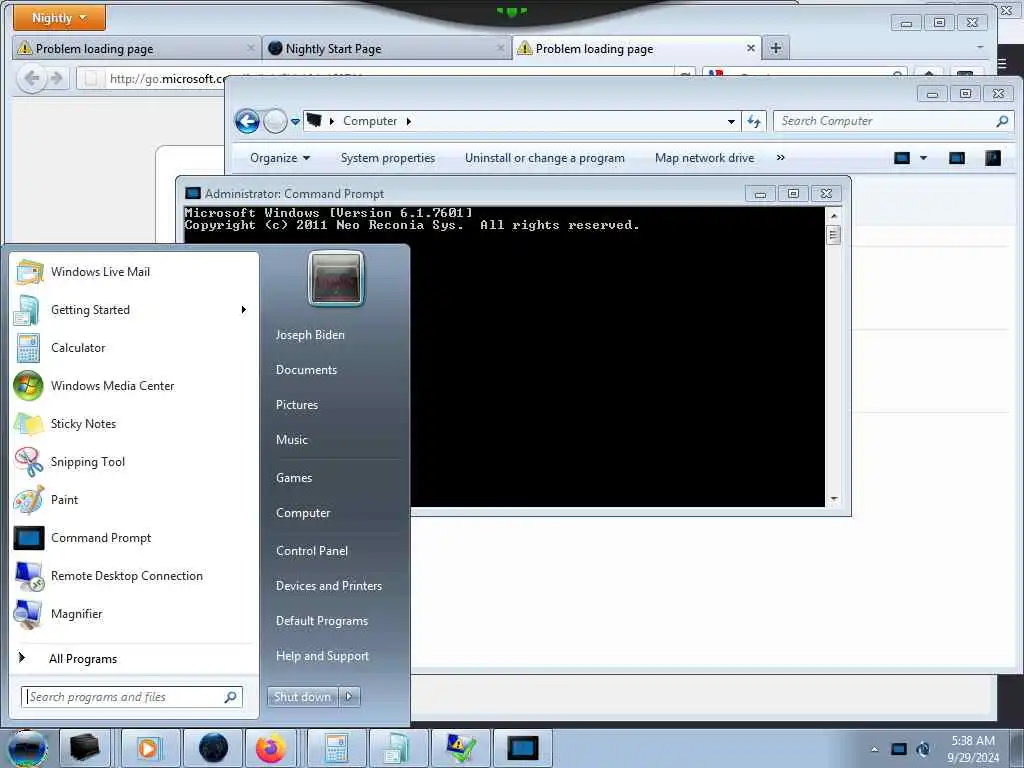This screenshot has width=1024, height=768.
Task: Open the Organize menu in Explorer
Action: [x=280, y=158]
